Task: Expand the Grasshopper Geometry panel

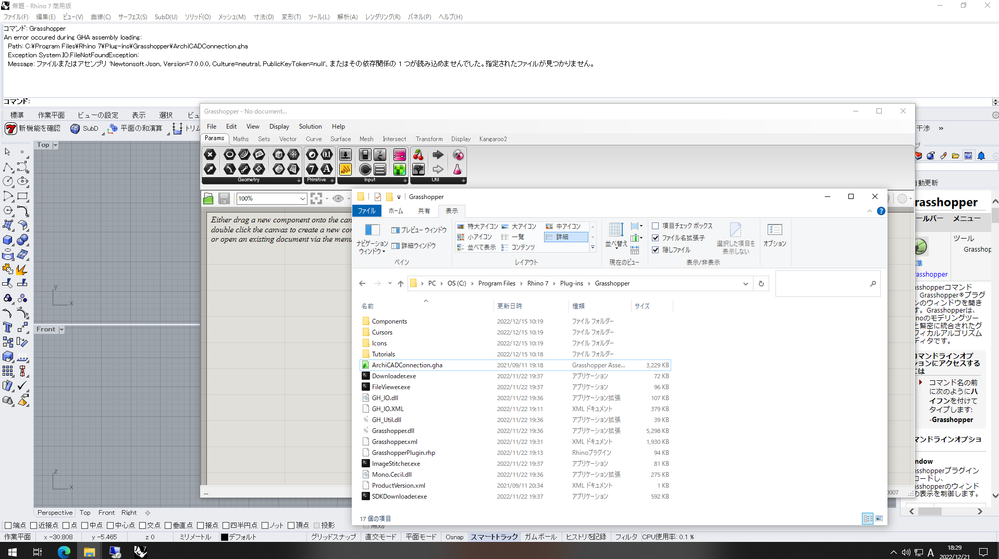Action: click(x=298, y=181)
